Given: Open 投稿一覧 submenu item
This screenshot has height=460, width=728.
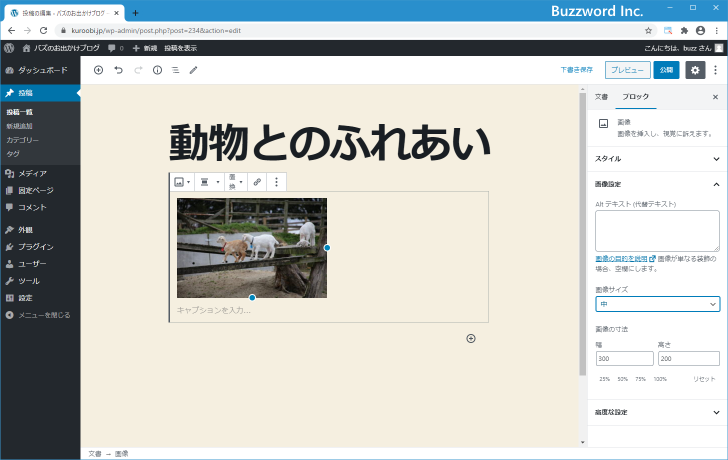Looking at the screenshot, I should (20, 112).
